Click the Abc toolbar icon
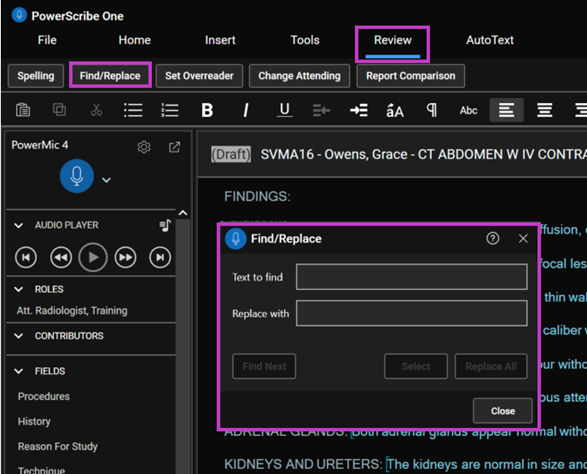The height and width of the screenshot is (474, 587). click(x=468, y=110)
